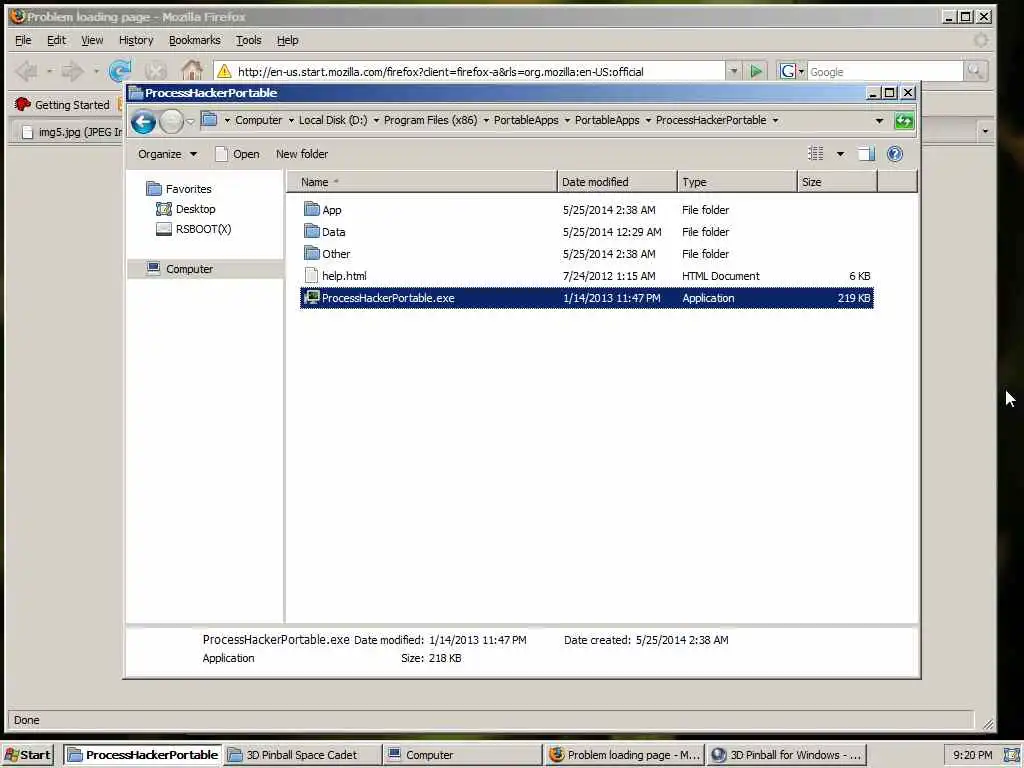Click the green Go arrow in Firefox

(756, 71)
